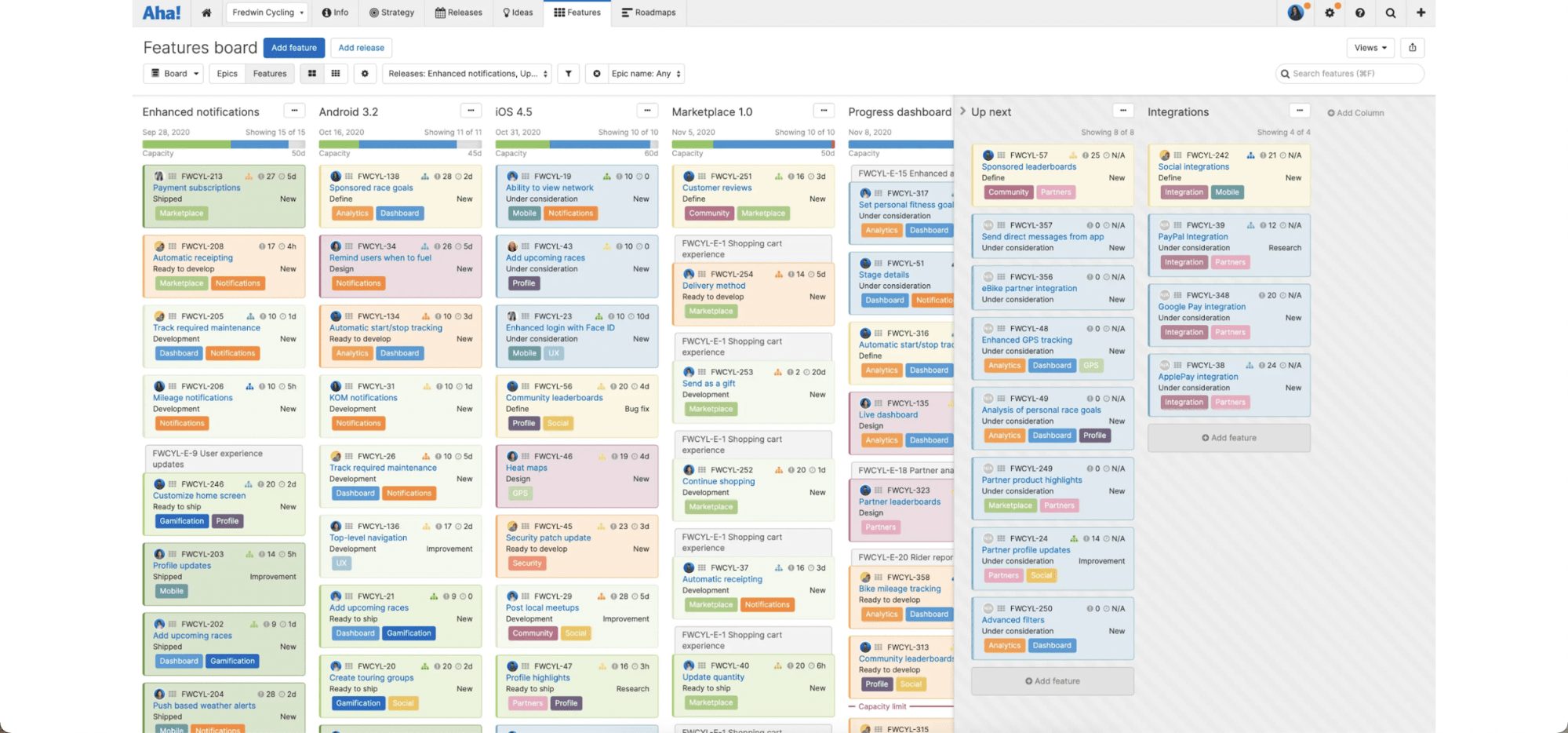Click the Aha! logo
Image resolution: width=1568 pixels, height=733 pixels.
point(161,12)
